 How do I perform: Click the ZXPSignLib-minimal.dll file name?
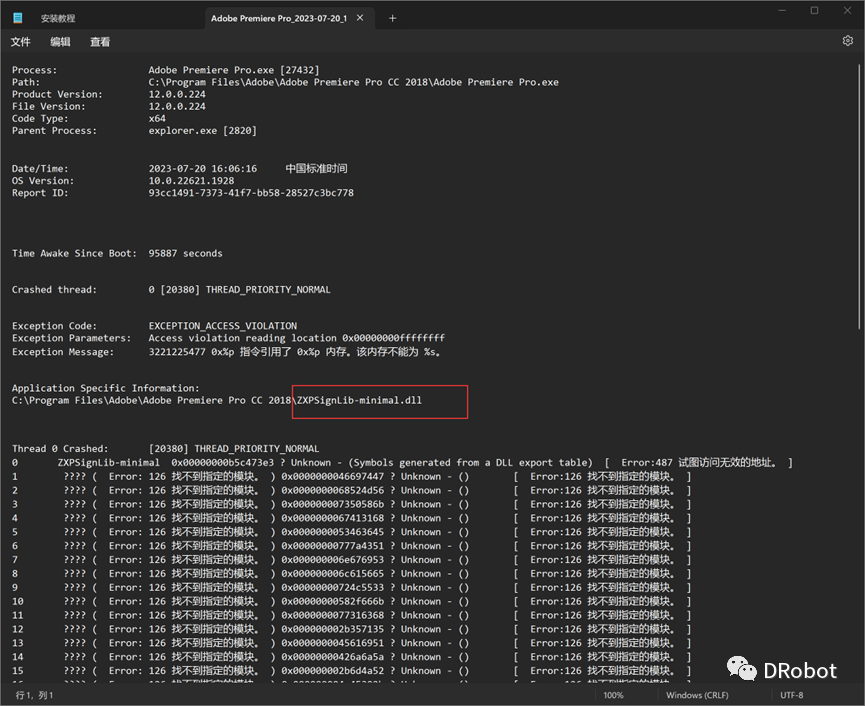click(359, 400)
